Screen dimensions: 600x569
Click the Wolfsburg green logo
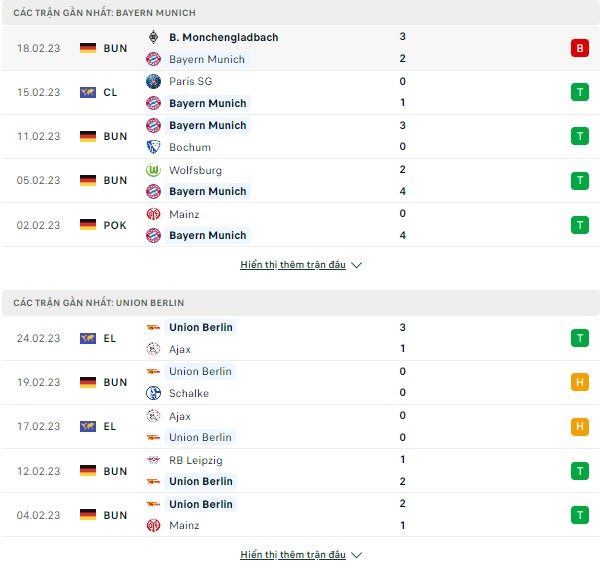click(x=153, y=170)
